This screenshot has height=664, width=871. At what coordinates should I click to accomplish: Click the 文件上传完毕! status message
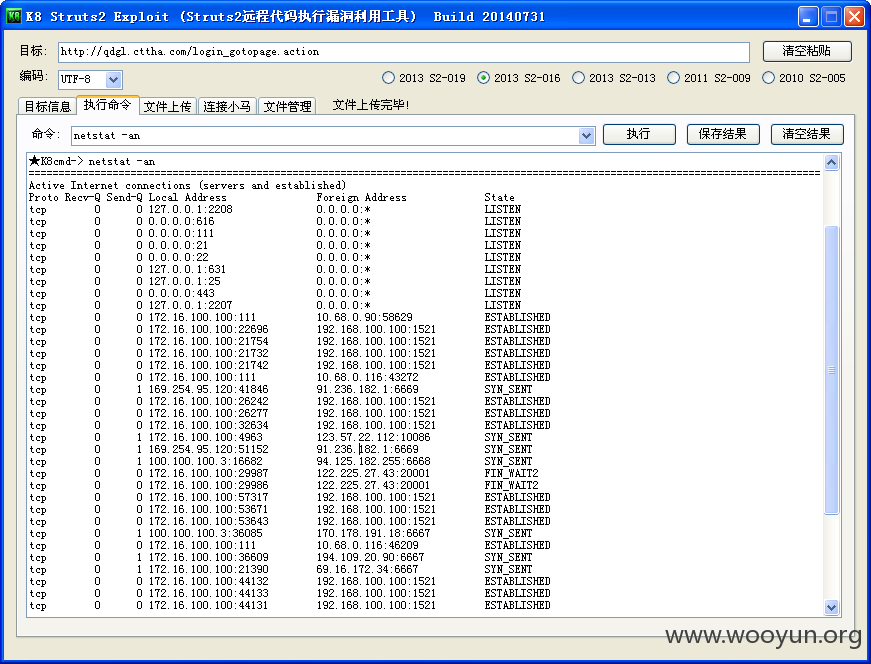point(371,105)
